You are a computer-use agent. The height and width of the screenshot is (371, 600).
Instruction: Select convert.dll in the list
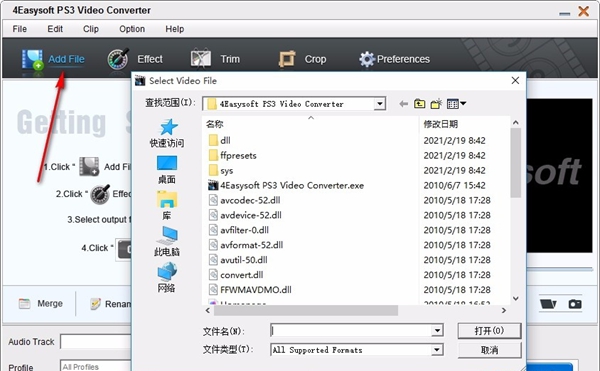tap(236, 275)
